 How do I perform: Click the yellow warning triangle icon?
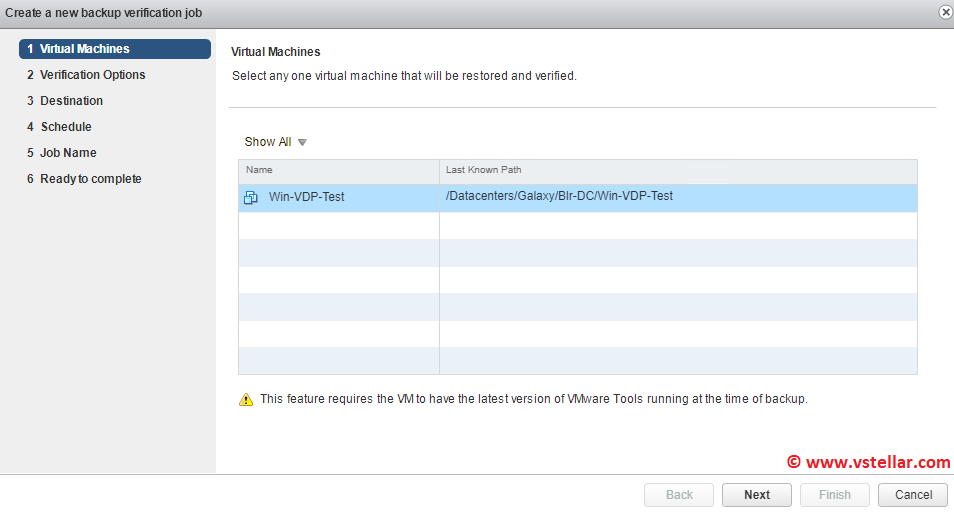(x=246, y=400)
